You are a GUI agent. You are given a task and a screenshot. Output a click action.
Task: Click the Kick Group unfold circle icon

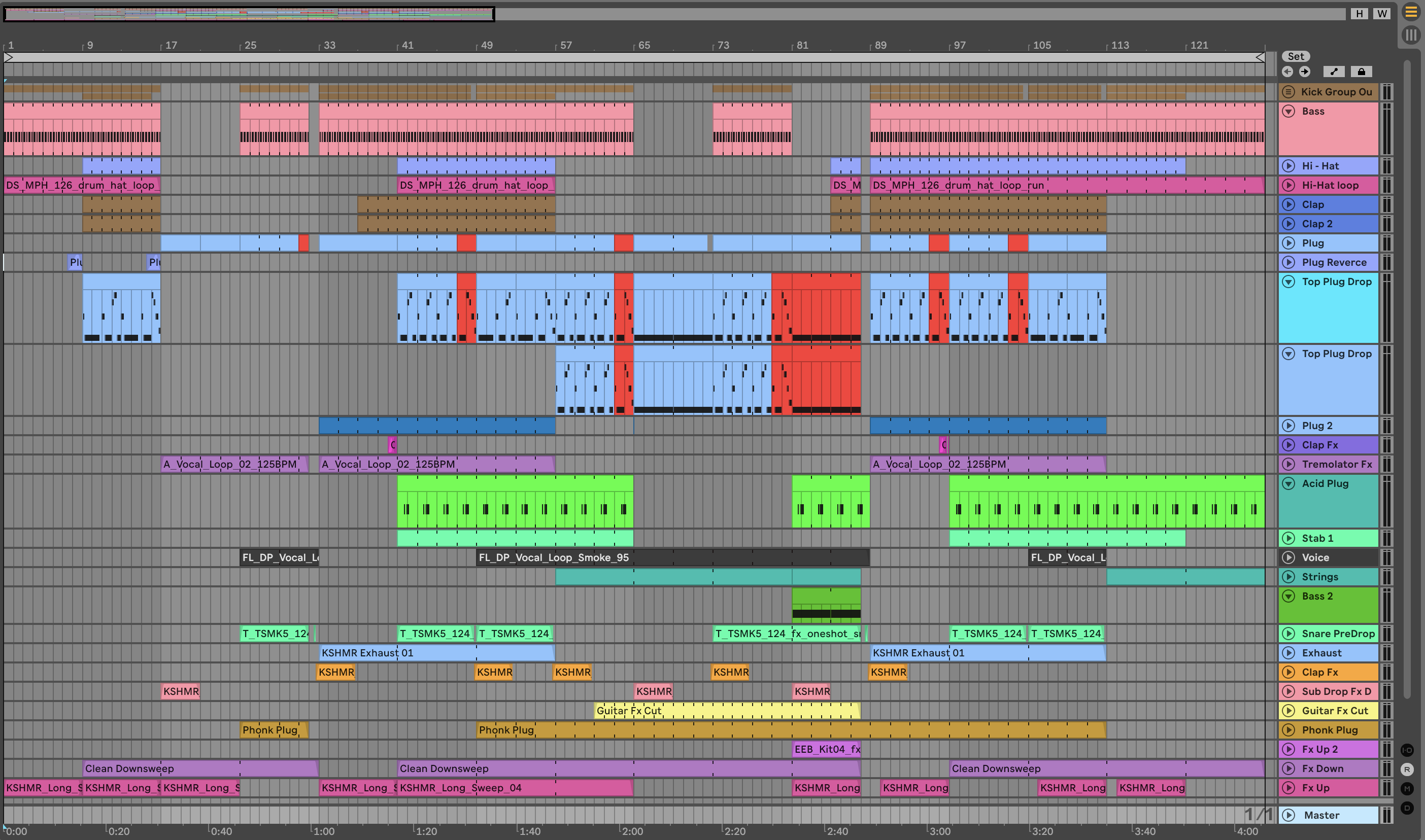[x=1288, y=92]
